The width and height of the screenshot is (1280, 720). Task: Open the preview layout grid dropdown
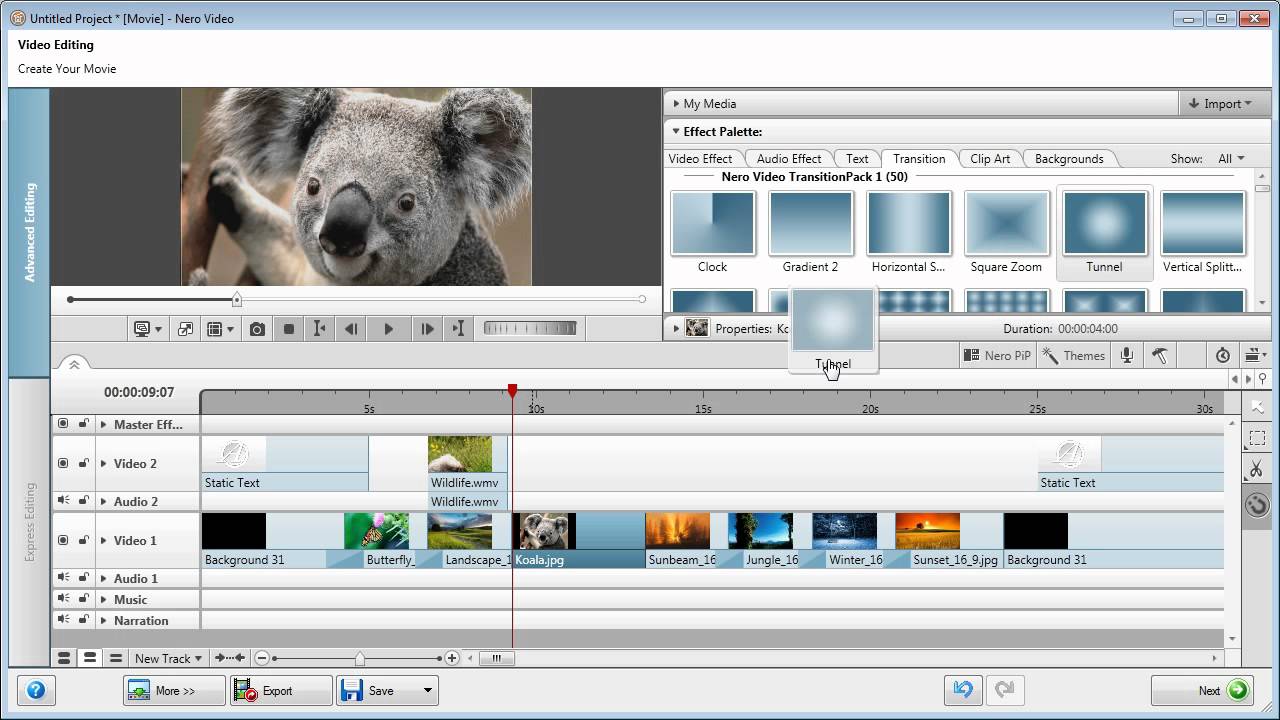(218, 329)
